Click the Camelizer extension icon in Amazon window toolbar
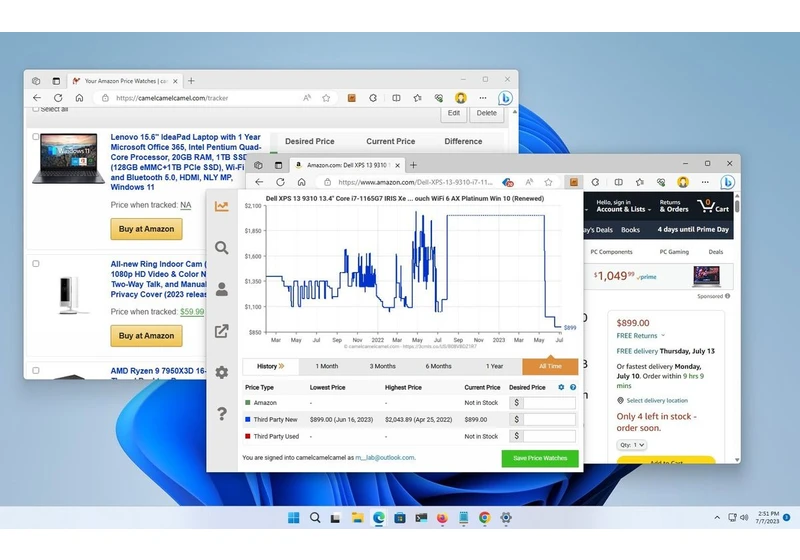Image resolution: width=800 pixels, height=560 pixels. pyautogui.click(x=573, y=182)
